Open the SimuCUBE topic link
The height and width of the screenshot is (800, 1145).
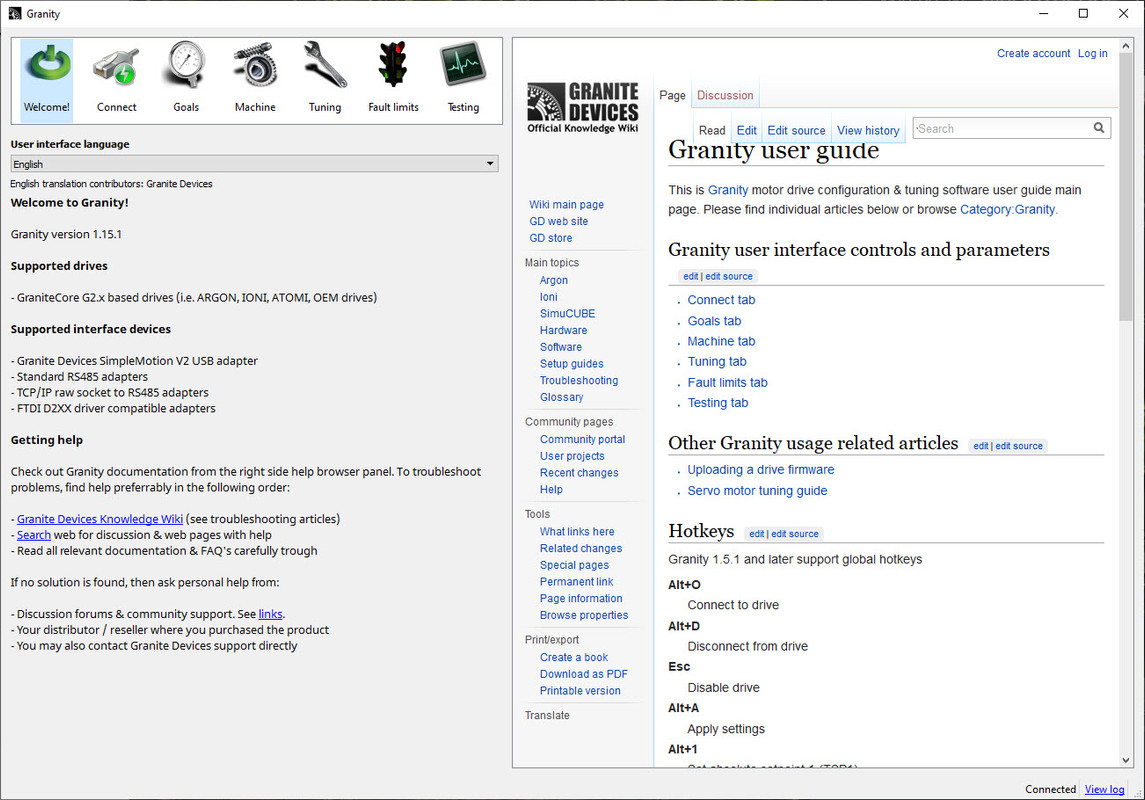567,313
